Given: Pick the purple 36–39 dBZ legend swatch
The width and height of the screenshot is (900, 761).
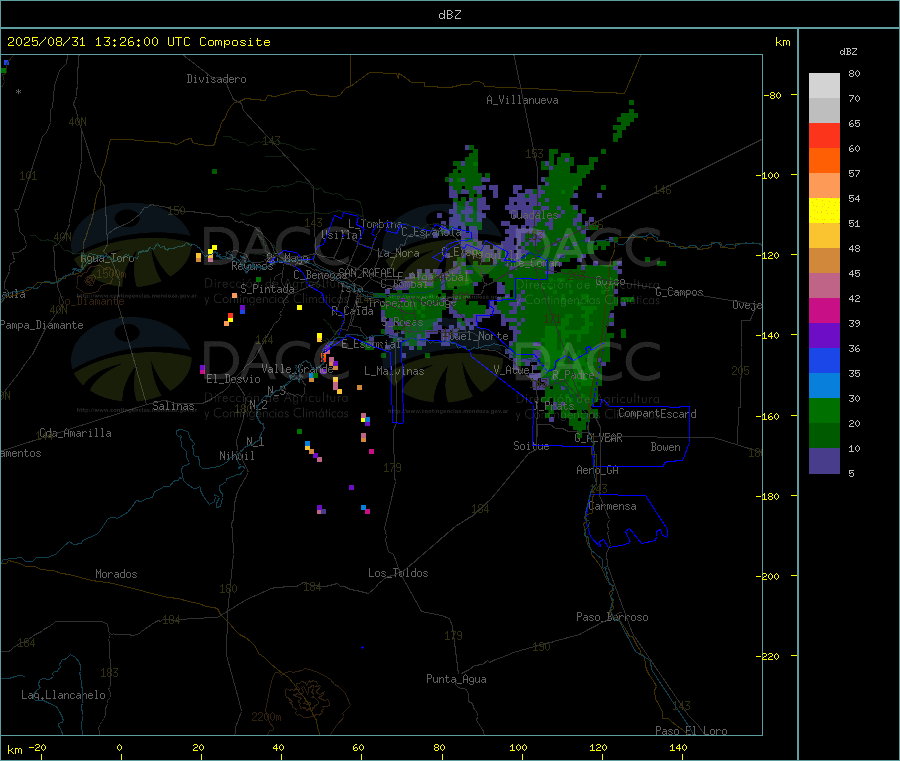Looking at the screenshot, I should tap(824, 336).
